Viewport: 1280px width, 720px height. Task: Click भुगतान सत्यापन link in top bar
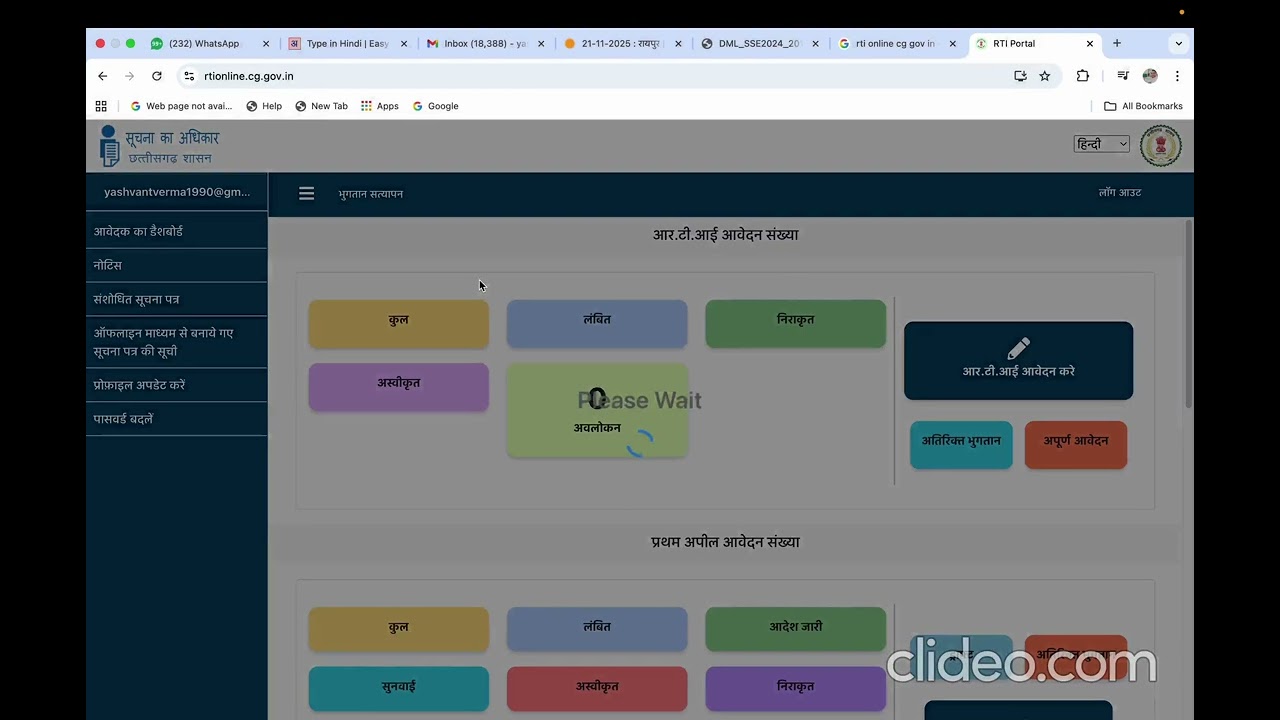(x=371, y=194)
